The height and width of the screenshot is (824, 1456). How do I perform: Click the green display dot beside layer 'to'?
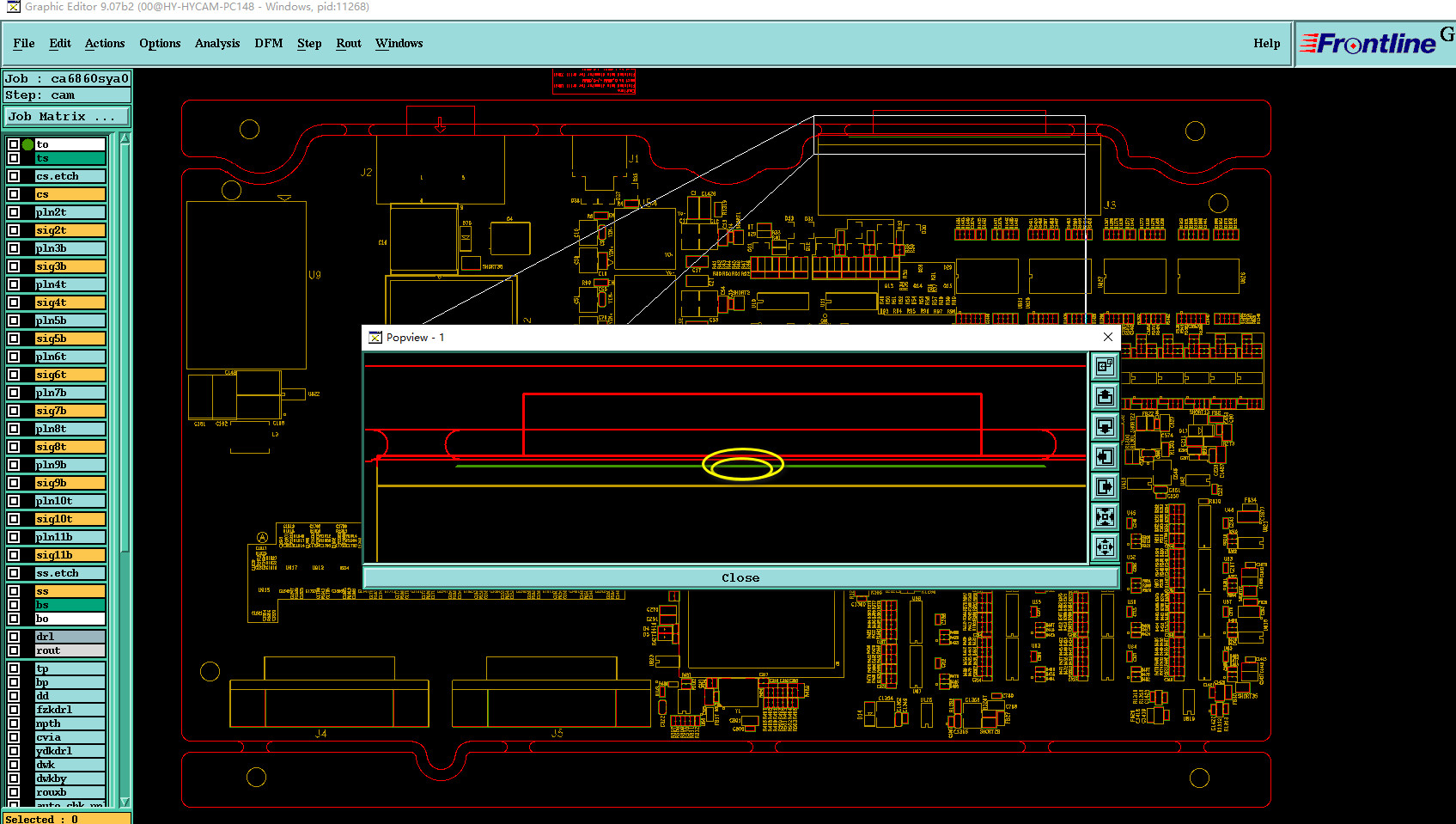coord(28,144)
